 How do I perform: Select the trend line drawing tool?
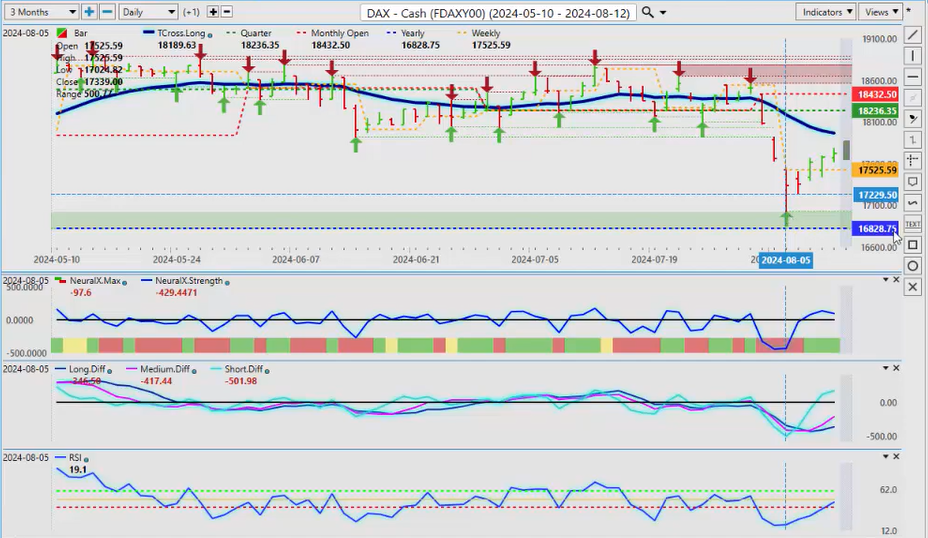(x=912, y=34)
